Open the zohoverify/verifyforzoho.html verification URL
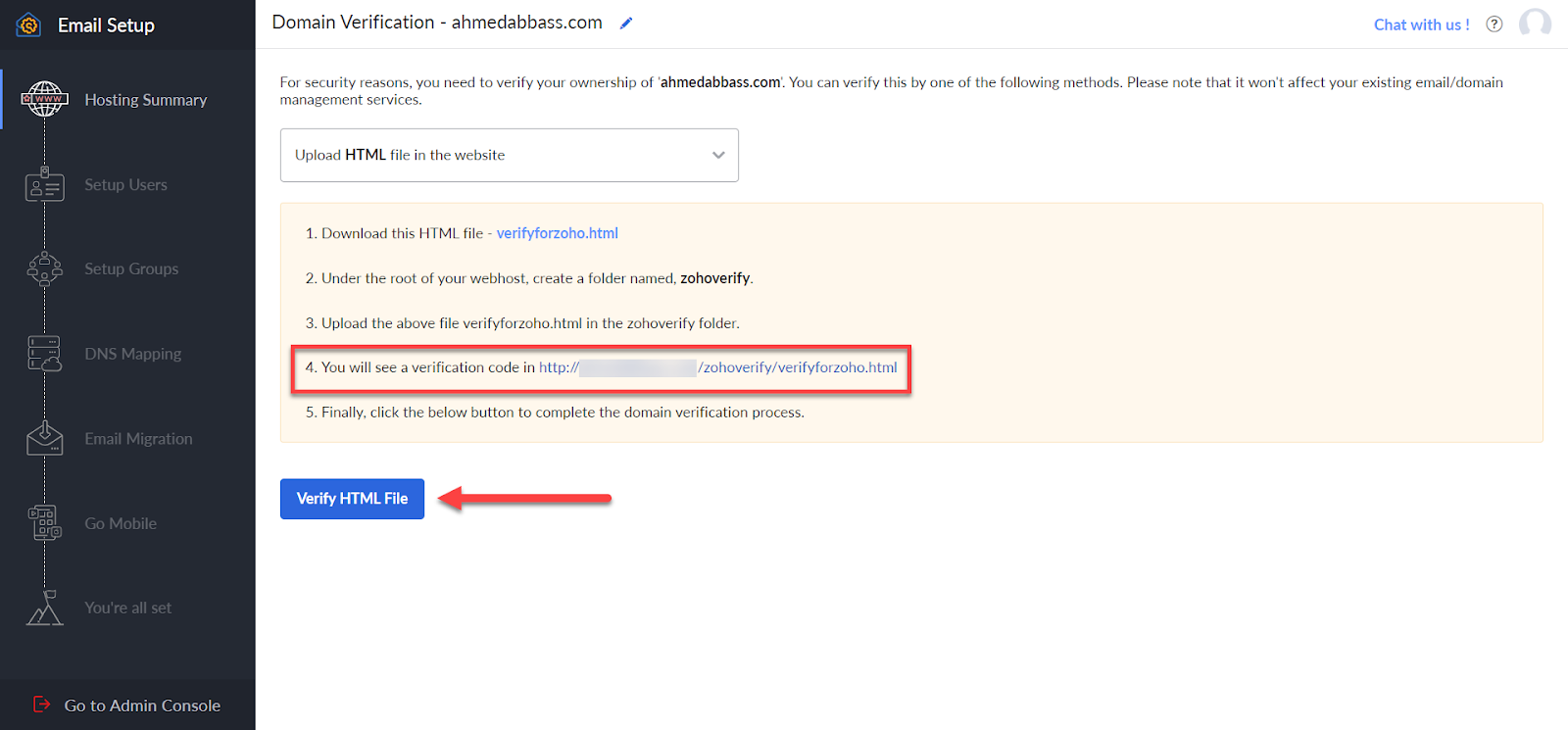1568x730 pixels. tap(718, 367)
